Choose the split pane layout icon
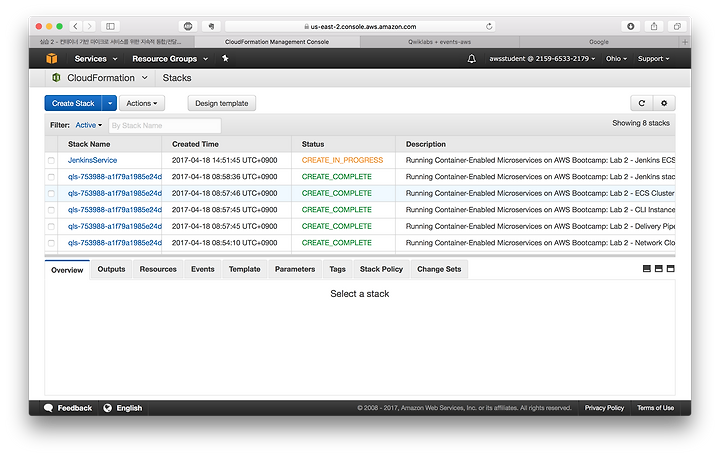This screenshot has height=457, width=720. click(x=658, y=269)
